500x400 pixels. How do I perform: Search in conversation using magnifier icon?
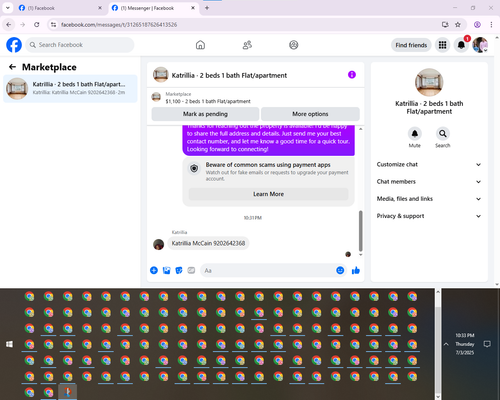[x=443, y=134]
